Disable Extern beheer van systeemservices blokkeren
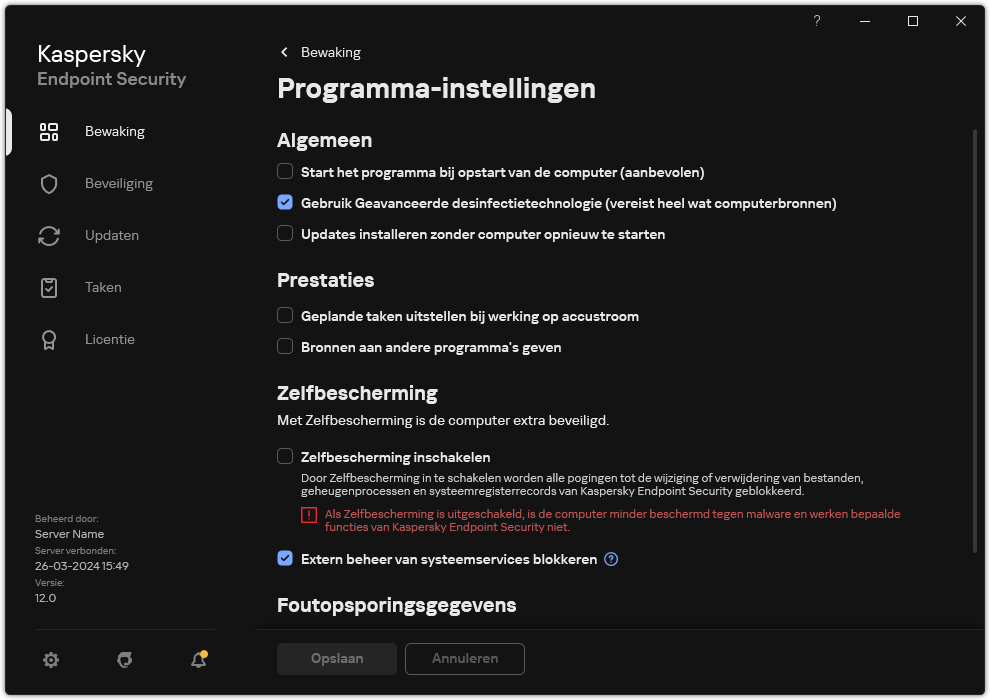The width and height of the screenshot is (990, 700). pos(285,559)
